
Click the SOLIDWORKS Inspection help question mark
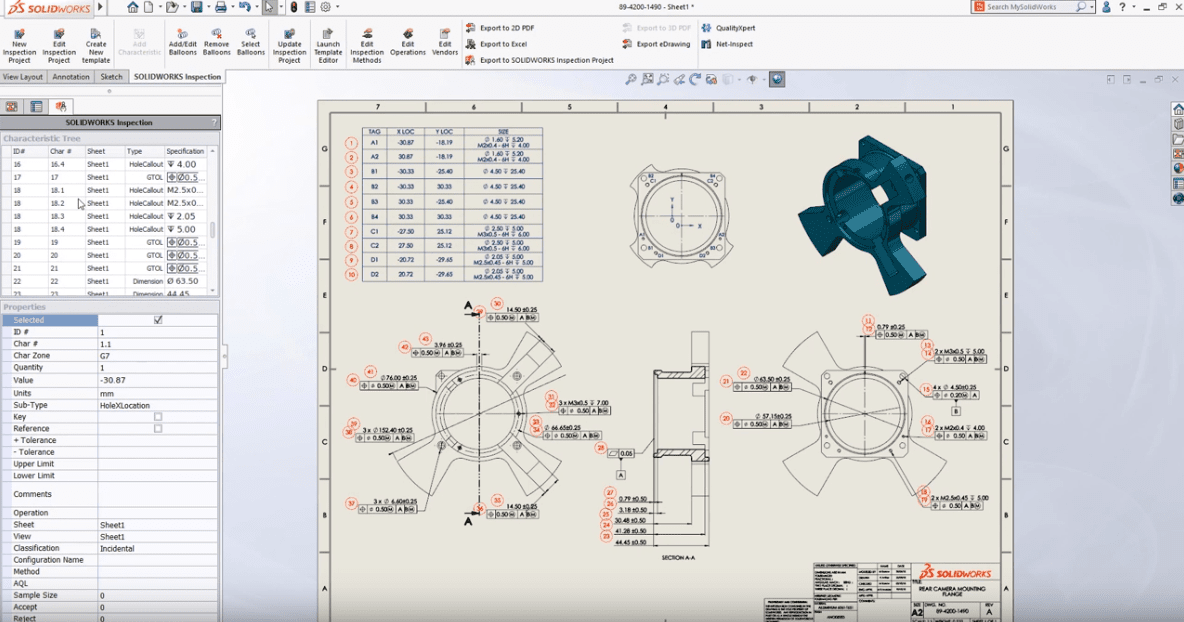(x=214, y=122)
